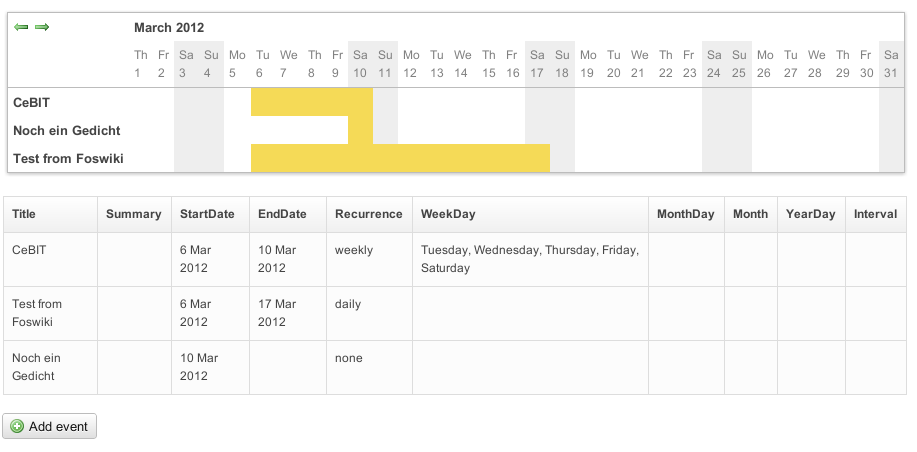
Task: Click CeBIT title cell in table
Action: tap(30, 250)
